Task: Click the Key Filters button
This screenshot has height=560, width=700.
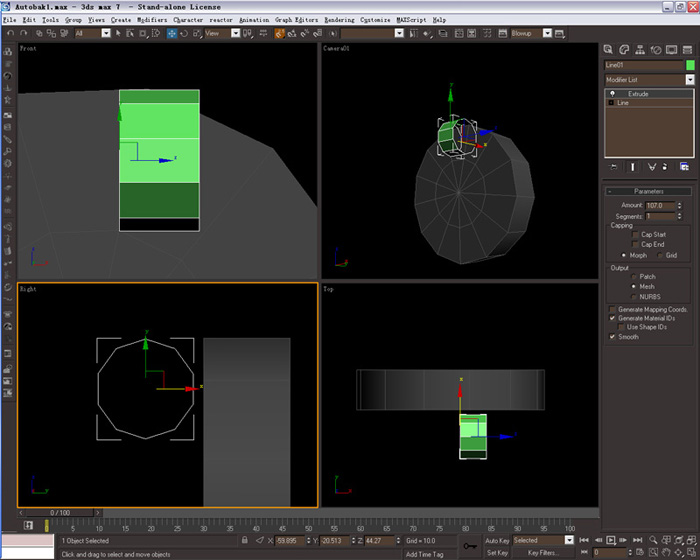Action: point(543,553)
